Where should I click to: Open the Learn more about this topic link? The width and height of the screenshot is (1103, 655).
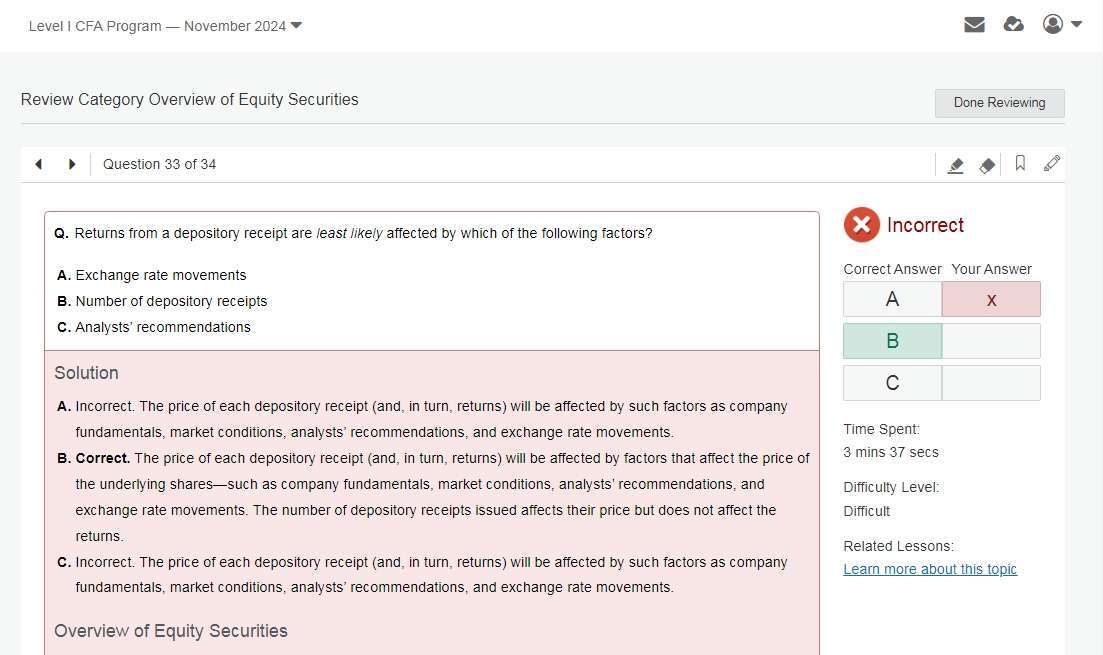point(930,569)
